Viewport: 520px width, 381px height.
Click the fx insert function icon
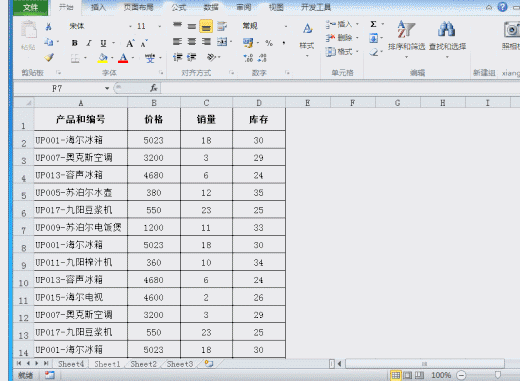pos(153,88)
